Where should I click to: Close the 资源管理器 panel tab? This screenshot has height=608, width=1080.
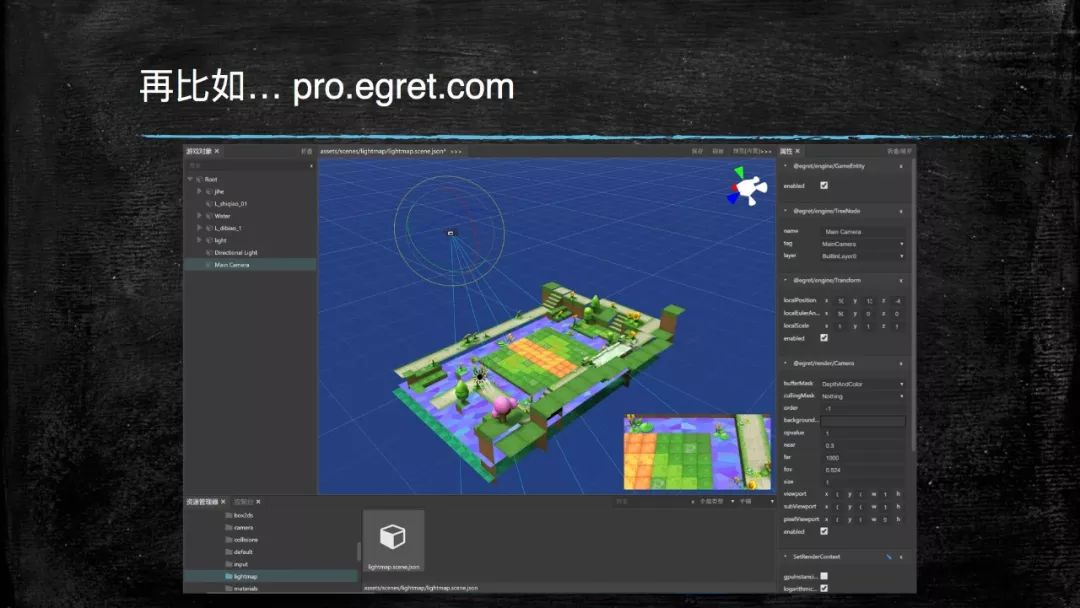pos(223,502)
